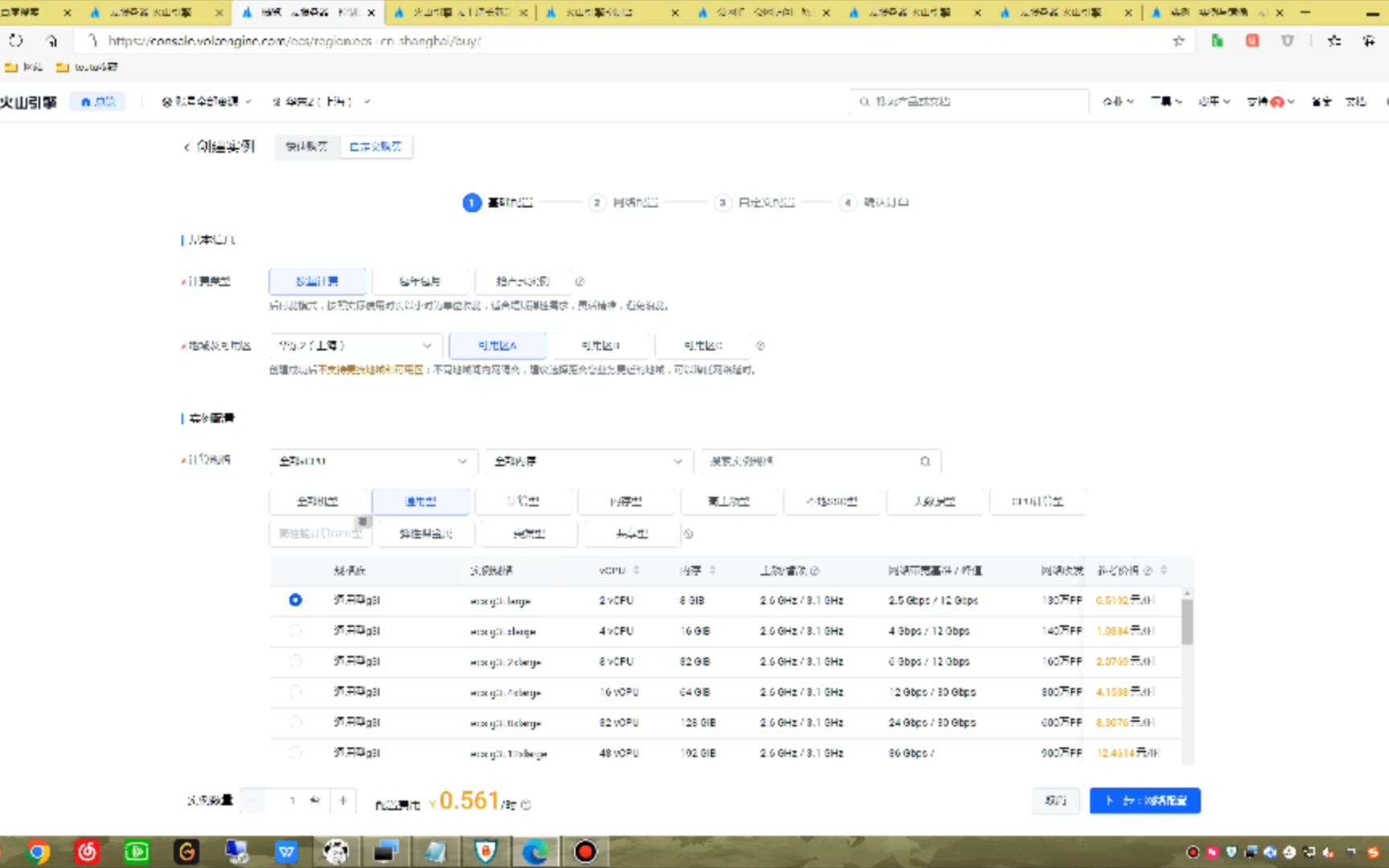Open the 文档 docs link in the header
1389x868 pixels.
tap(1356, 101)
